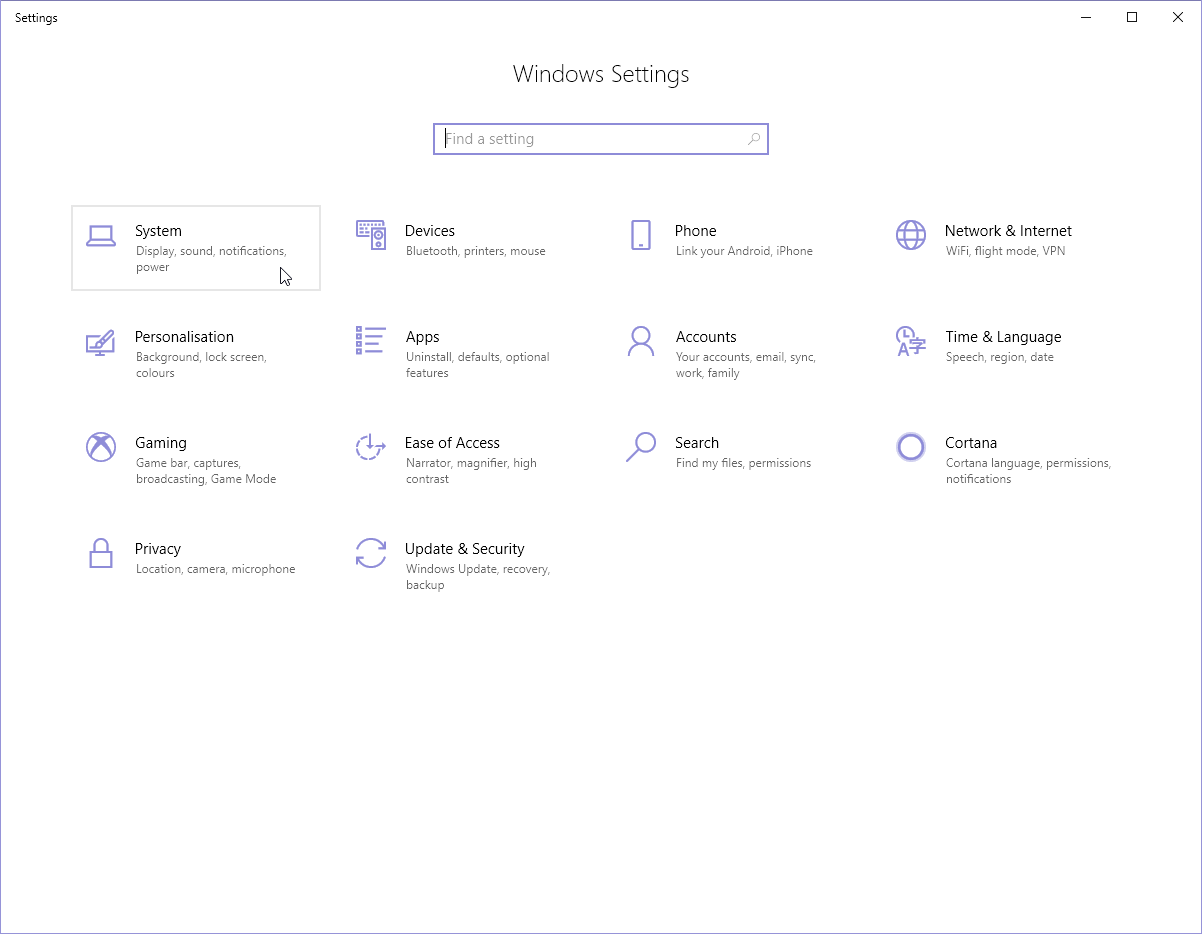Click the System laptop icon

[x=101, y=236]
